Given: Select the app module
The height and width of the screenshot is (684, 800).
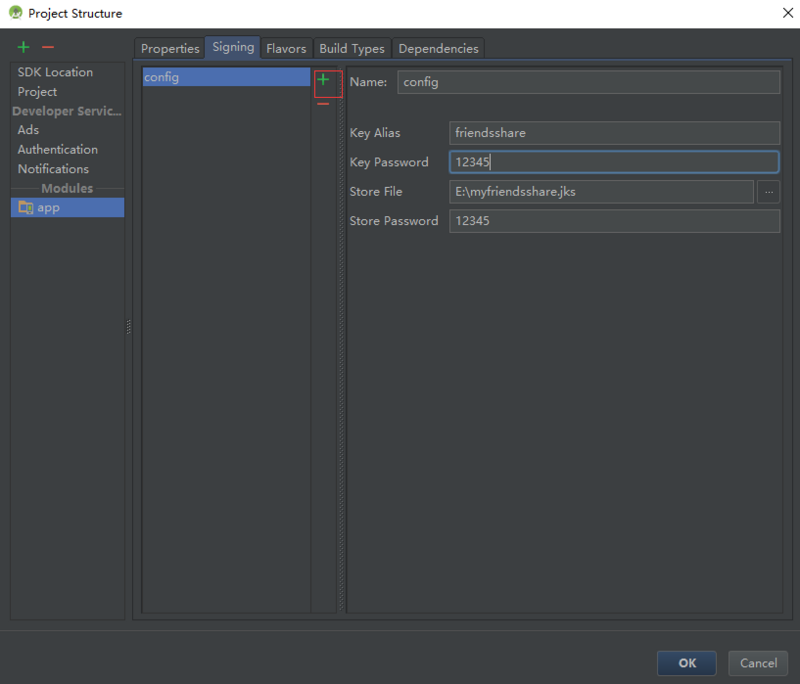Looking at the screenshot, I should [67, 208].
